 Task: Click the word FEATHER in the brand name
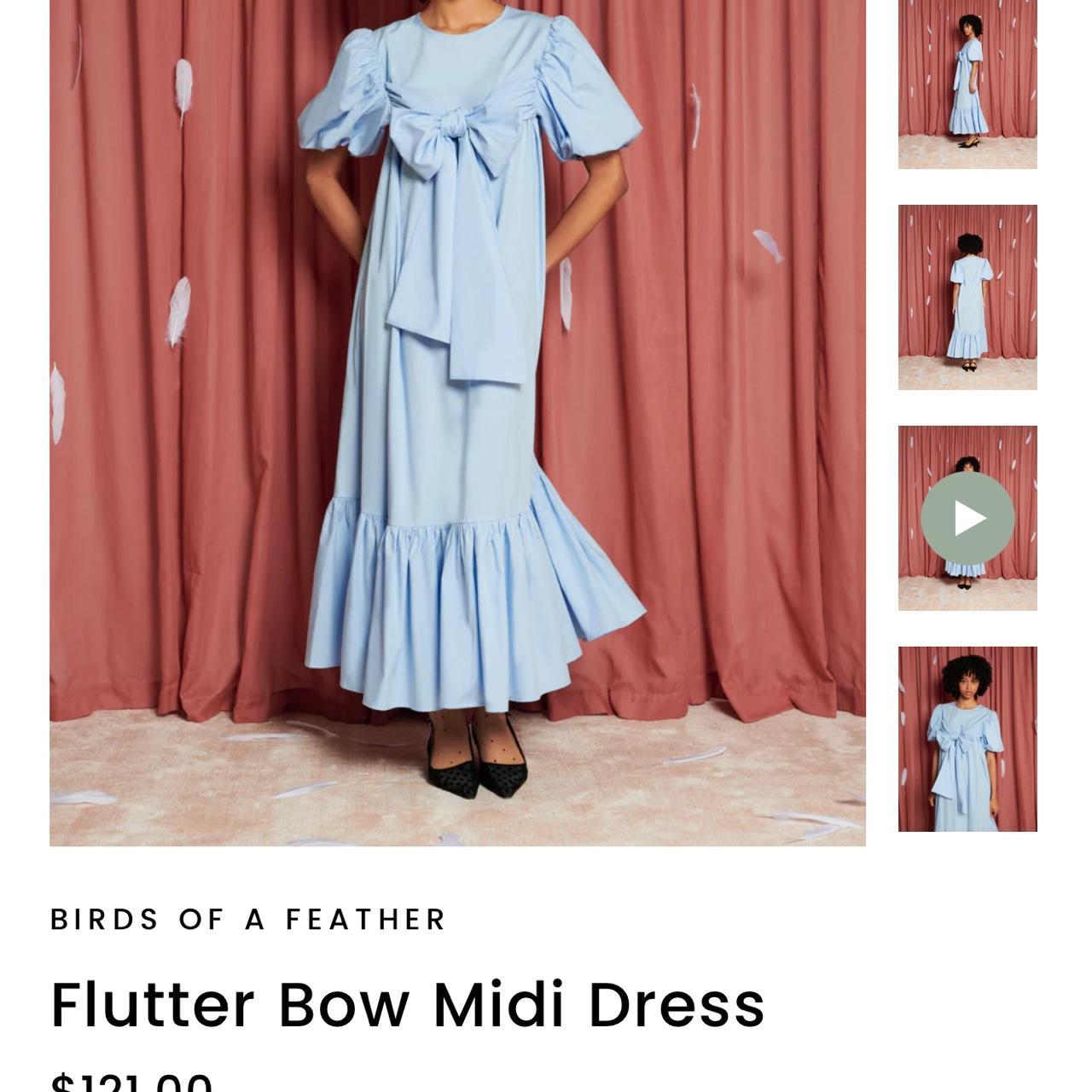[x=365, y=920]
